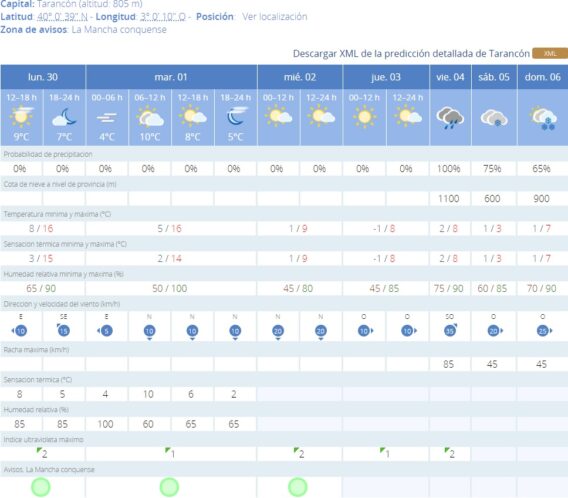Click green warning circle for Tuesday 01
568x498 pixels.
(169, 487)
